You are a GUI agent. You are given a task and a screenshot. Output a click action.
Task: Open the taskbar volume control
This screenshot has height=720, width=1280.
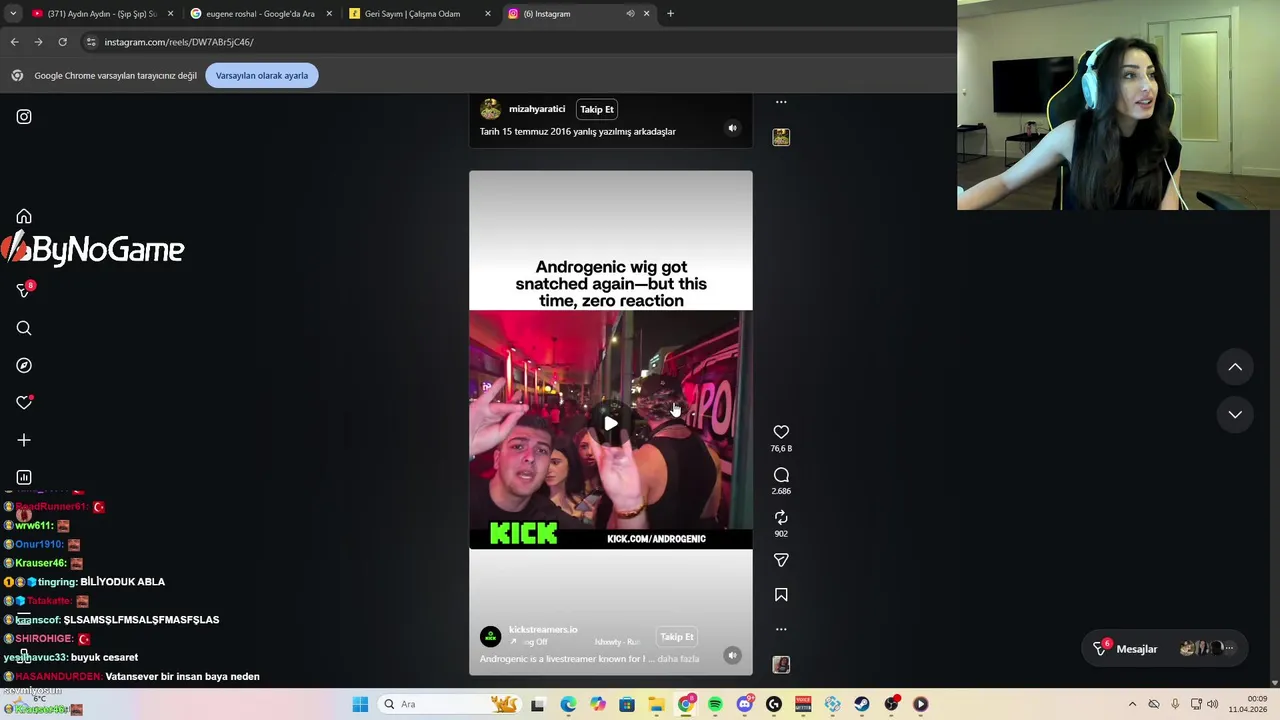(x=1212, y=704)
